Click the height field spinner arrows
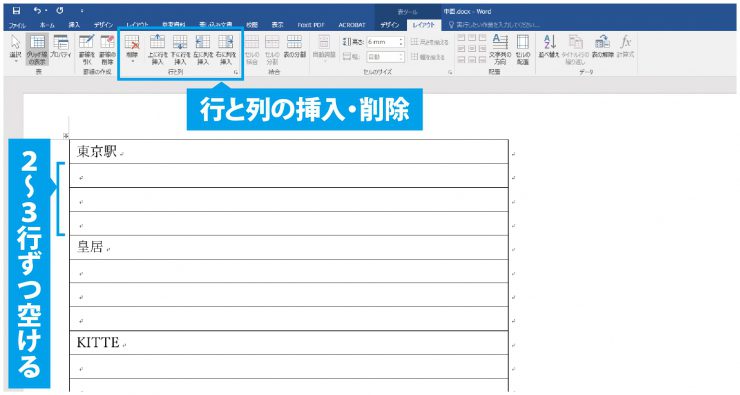 [402, 42]
